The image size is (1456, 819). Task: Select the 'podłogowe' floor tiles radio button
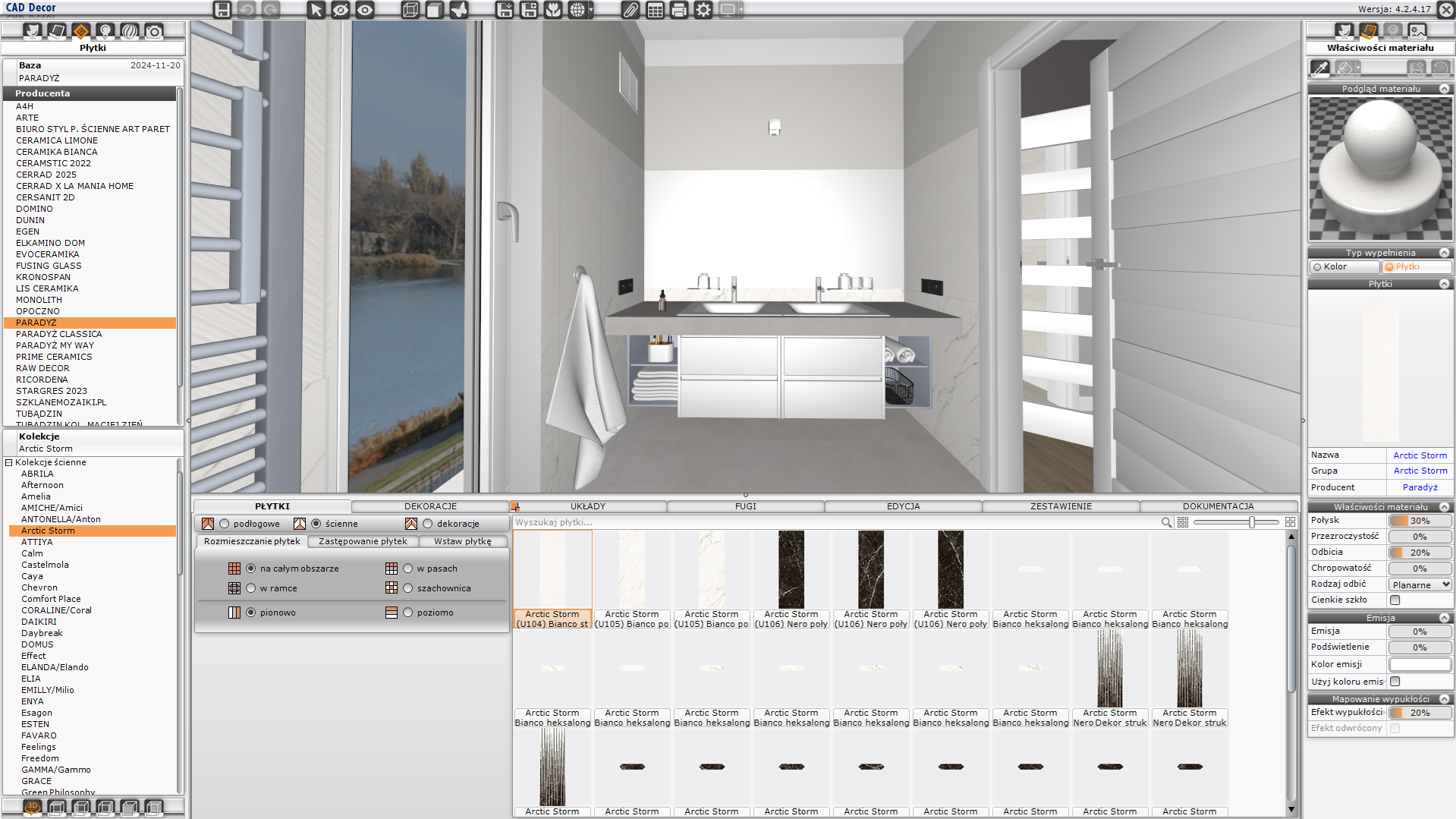coord(225,524)
